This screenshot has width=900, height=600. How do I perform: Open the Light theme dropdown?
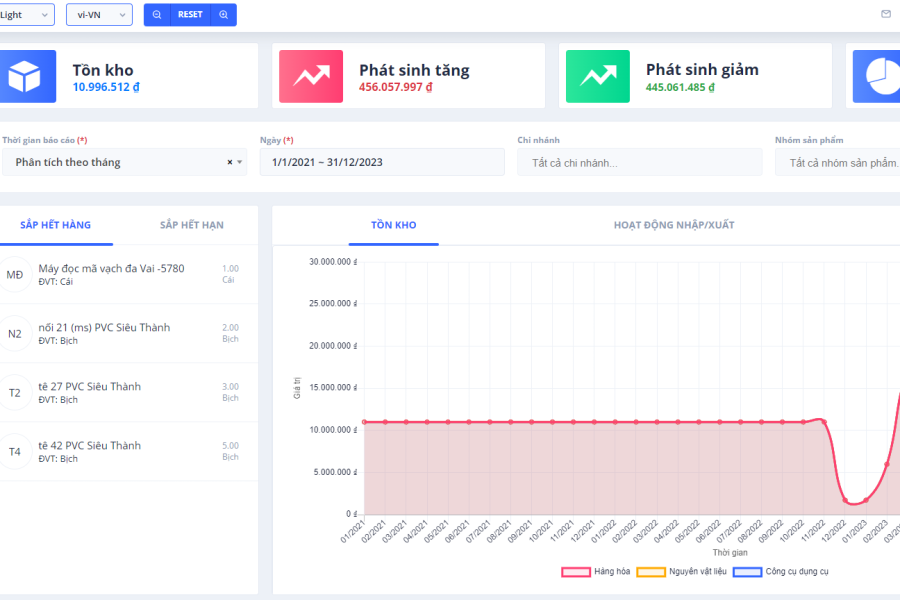(26, 15)
